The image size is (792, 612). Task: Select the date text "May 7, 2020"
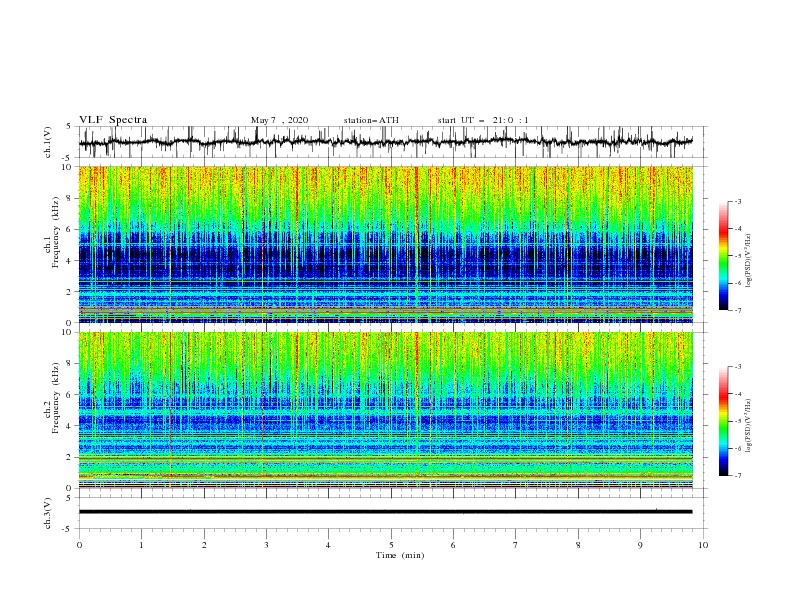click(279, 120)
